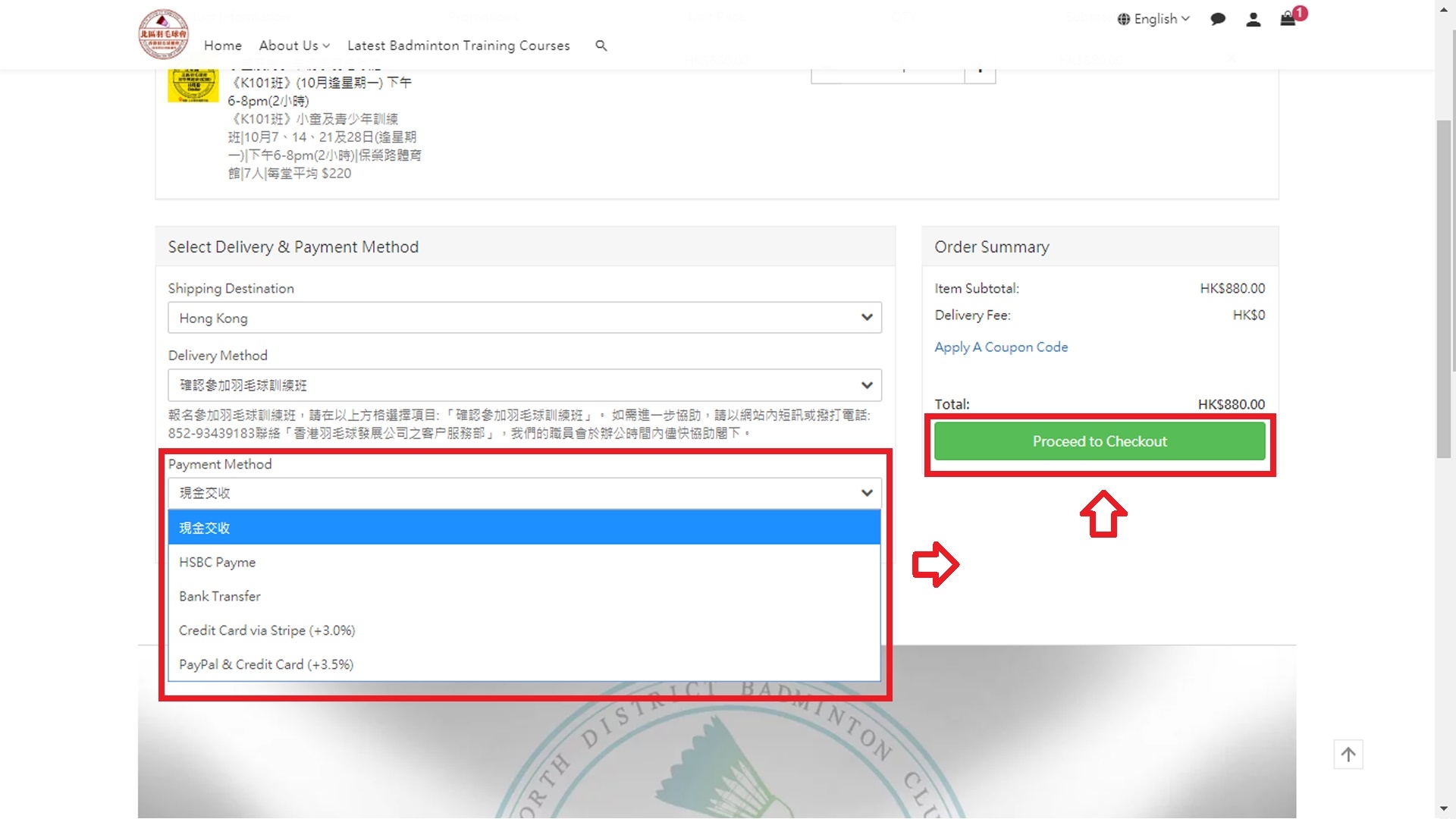1456x819 pixels.
Task: Open the site search magnifier icon
Action: (601, 45)
